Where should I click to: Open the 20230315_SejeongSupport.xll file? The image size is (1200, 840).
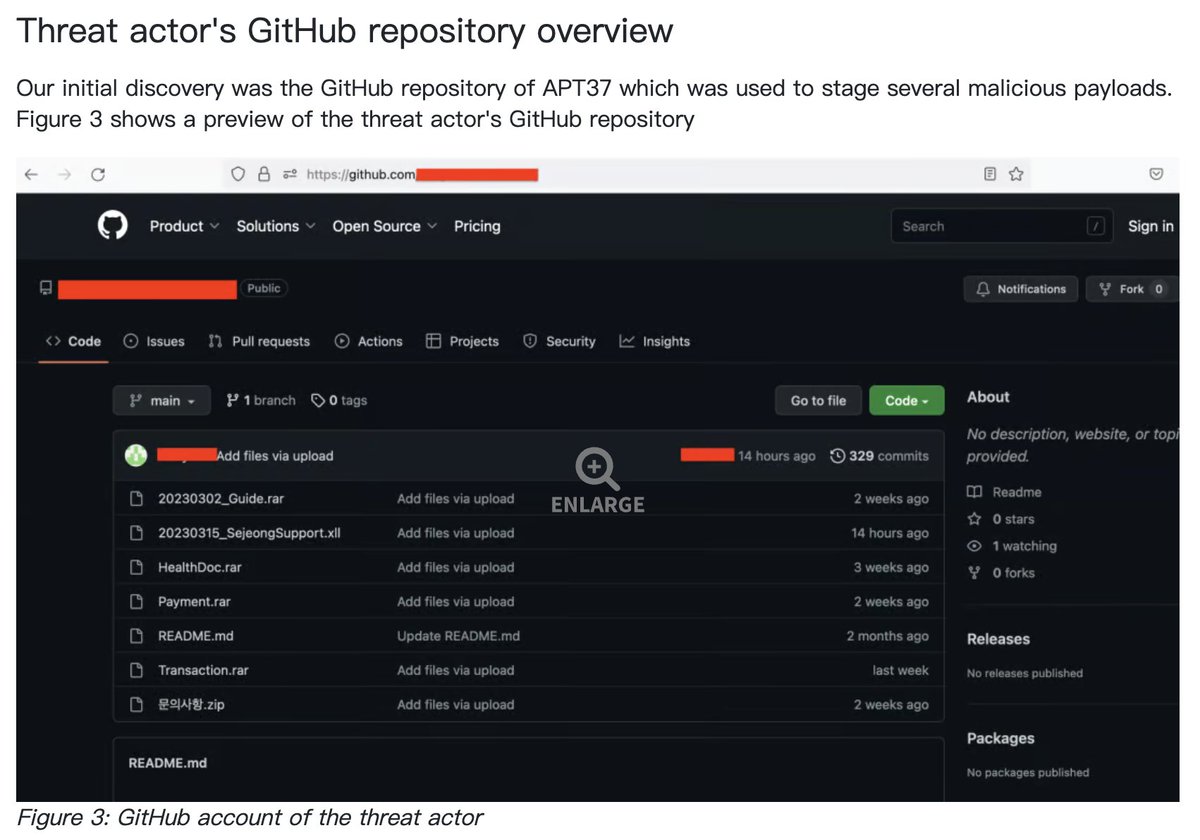point(249,533)
